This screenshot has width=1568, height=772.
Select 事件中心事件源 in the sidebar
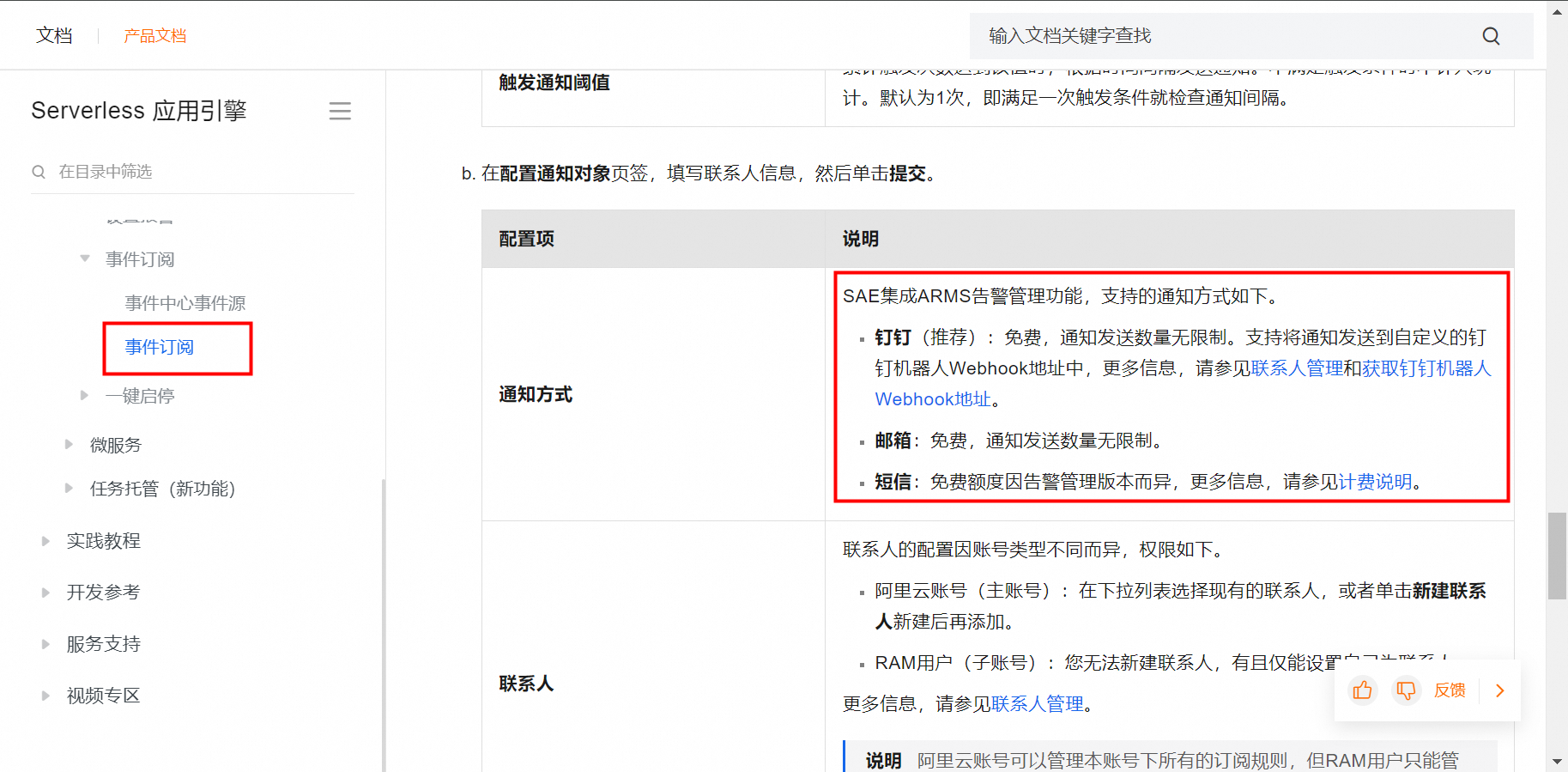pos(185,303)
